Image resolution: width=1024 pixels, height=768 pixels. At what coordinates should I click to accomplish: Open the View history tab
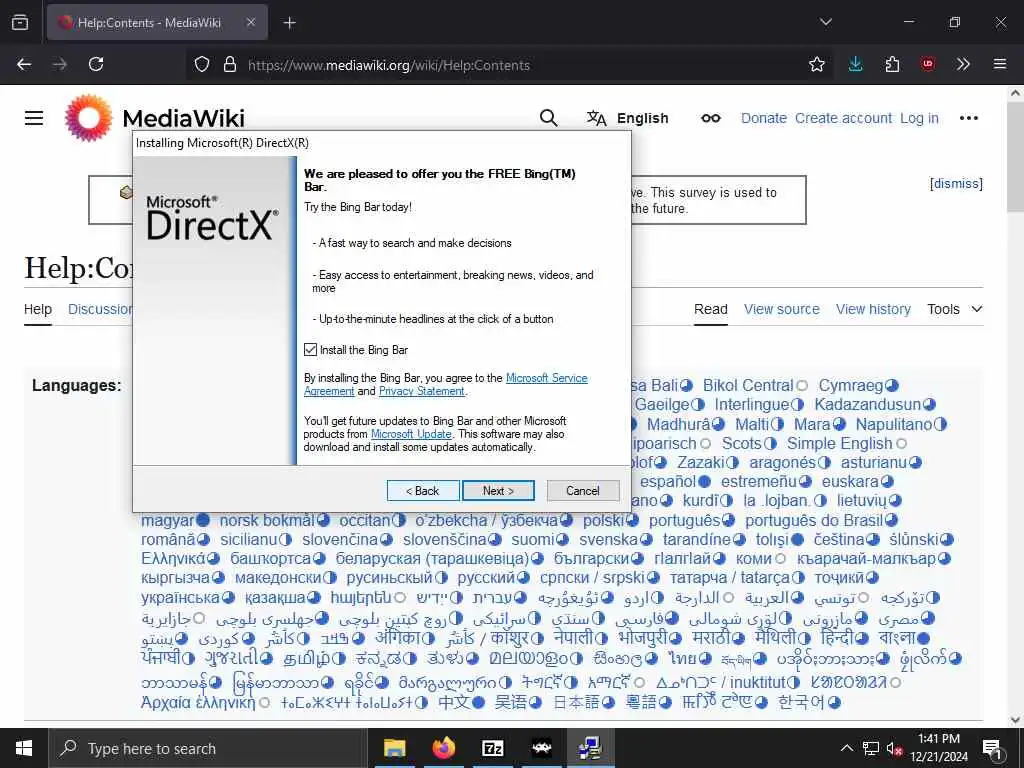coord(873,309)
